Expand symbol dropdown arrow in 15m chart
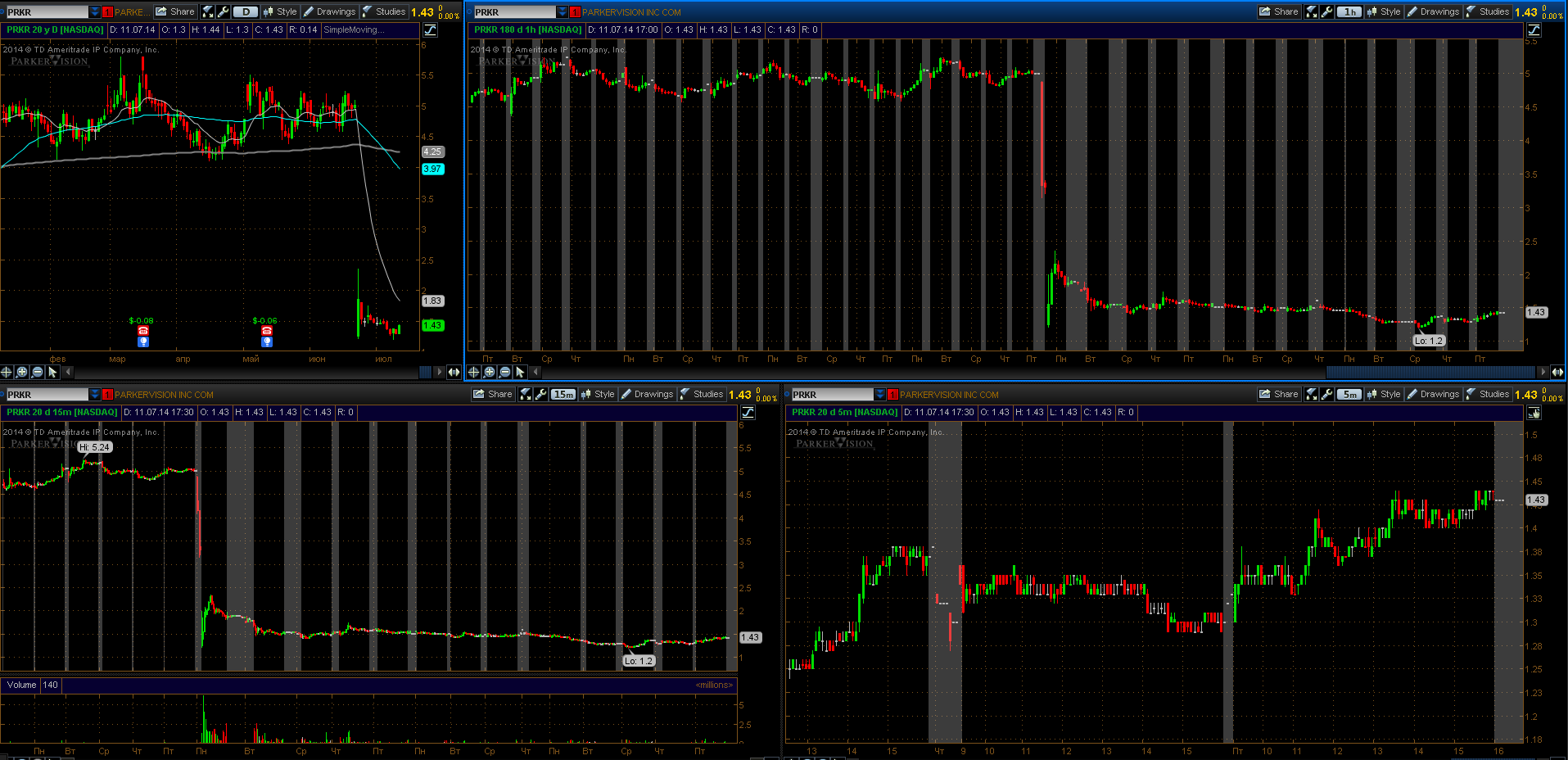This screenshot has width=1568, height=760. click(95, 394)
